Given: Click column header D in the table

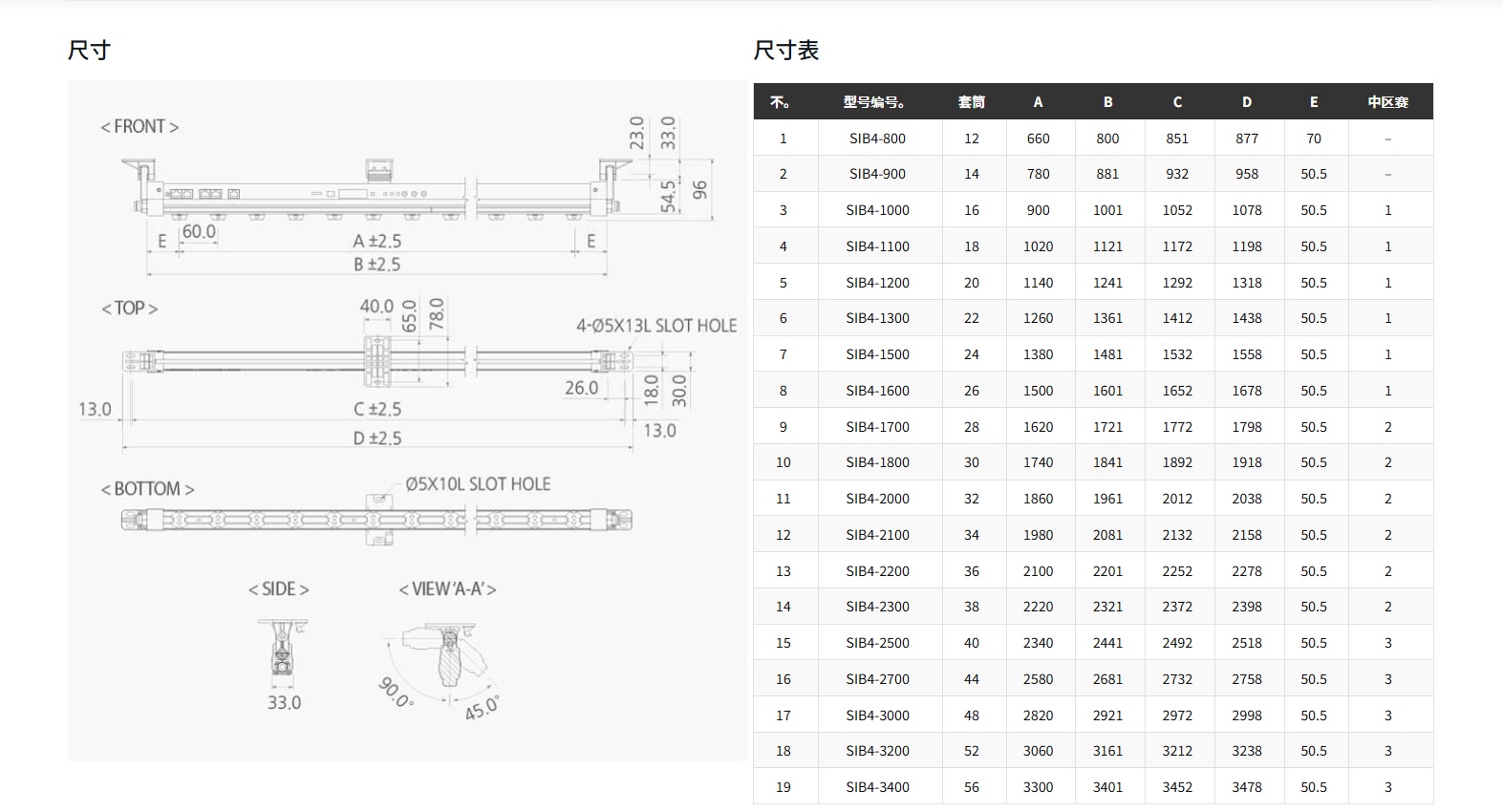Looking at the screenshot, I should pos(1246,102).
